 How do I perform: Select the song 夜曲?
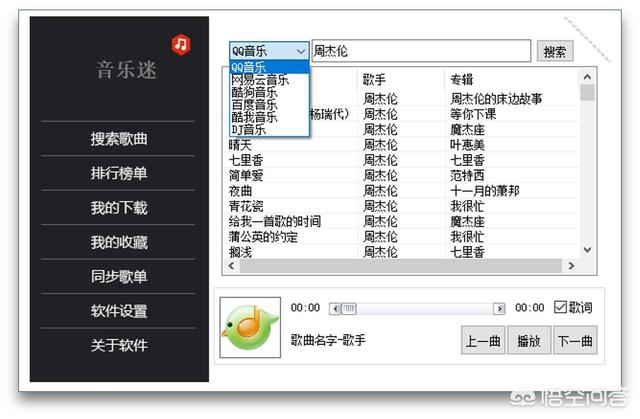(240, 191)
